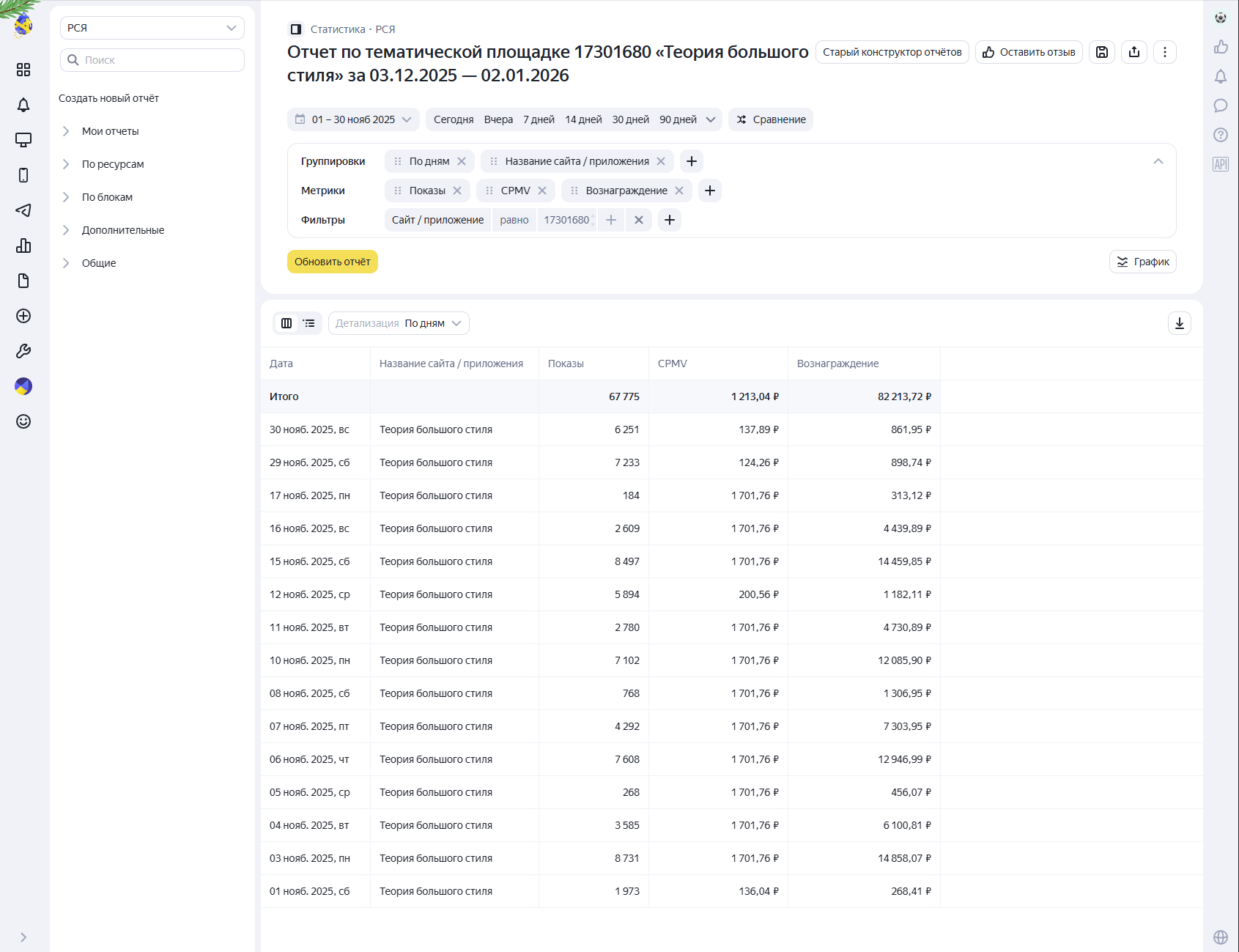
Task: Toggle the График chart display
Action: pyautogui.click(x=1142, y=262)
